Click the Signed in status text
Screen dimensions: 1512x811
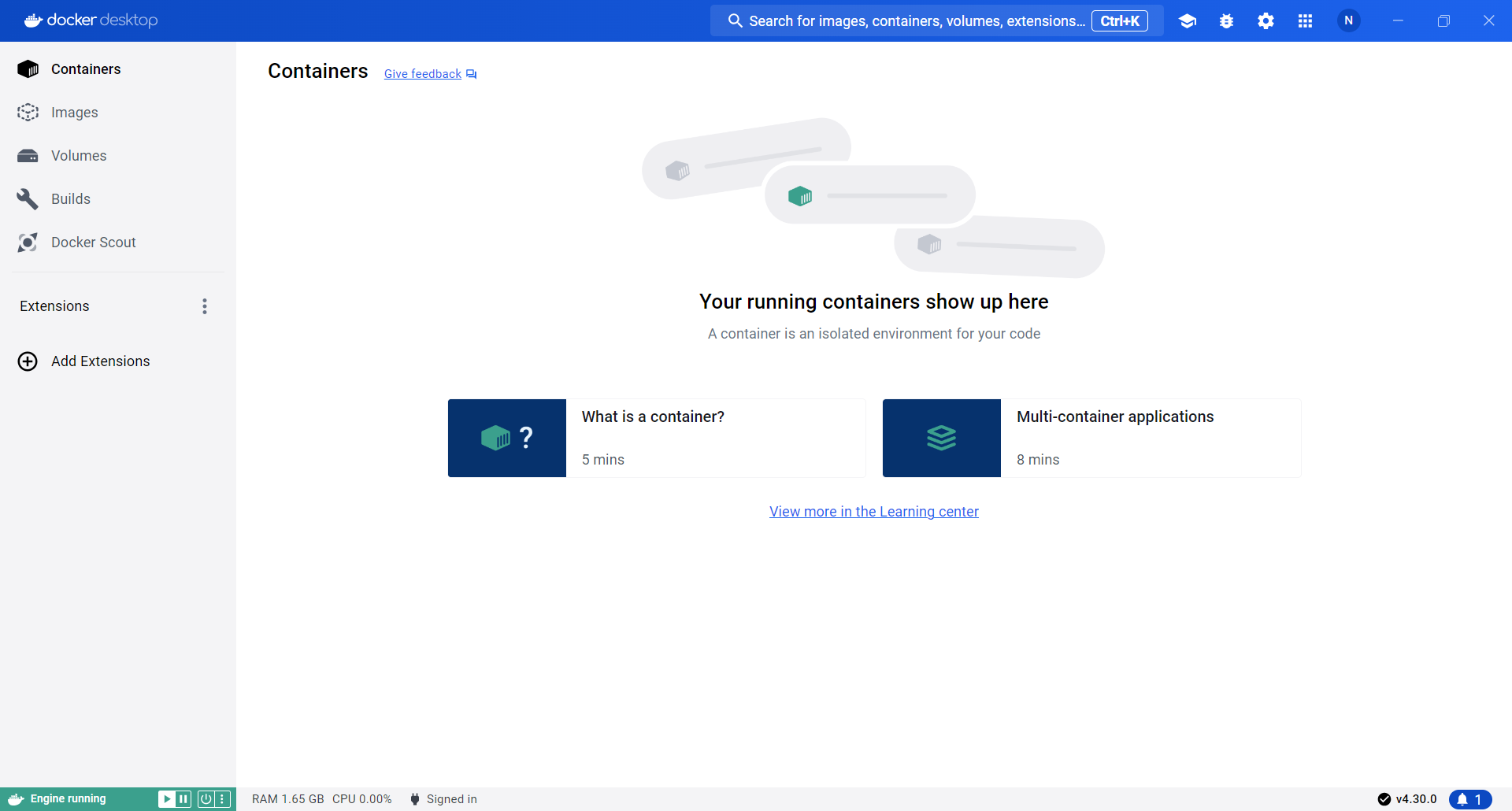point(452,799)
